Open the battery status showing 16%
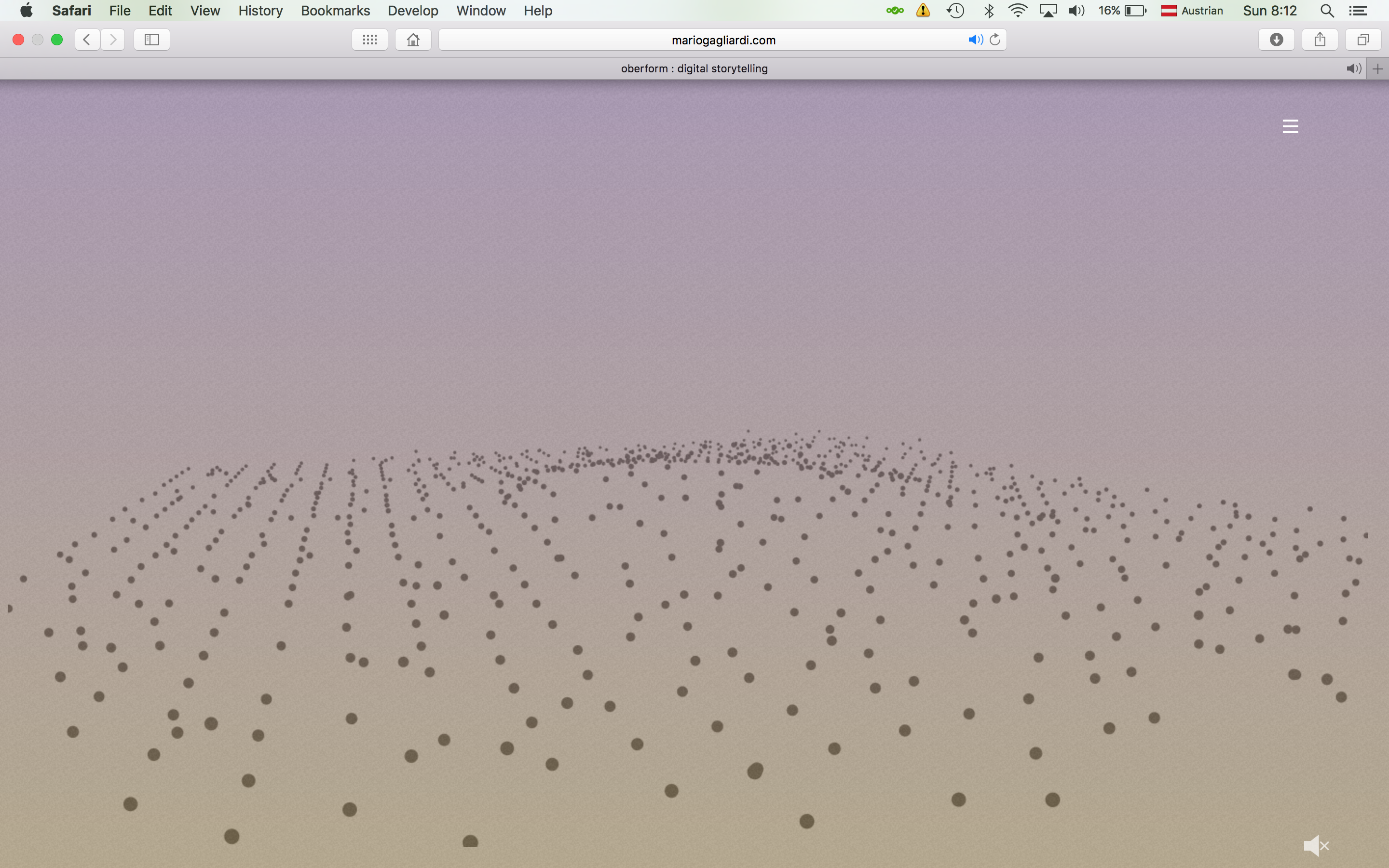 [x=1122, y=10]
